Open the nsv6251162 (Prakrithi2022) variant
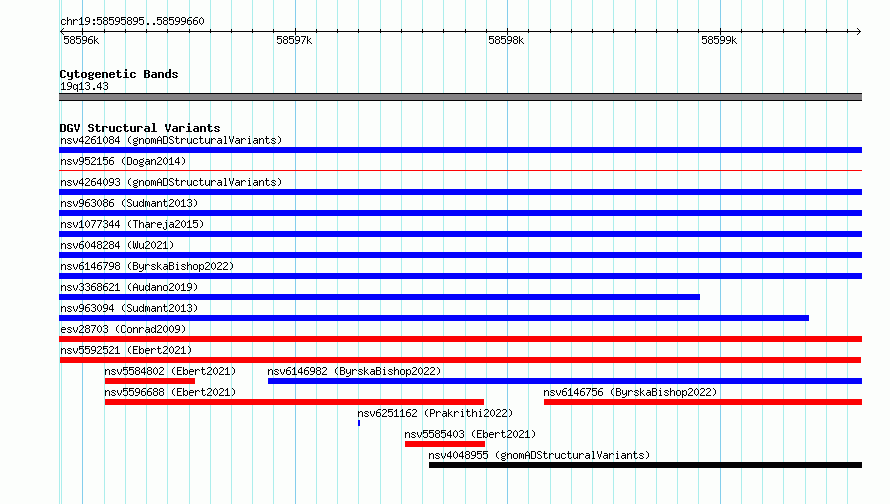The width and height of the screenshot is (890, 504). [x=435, y=413]
